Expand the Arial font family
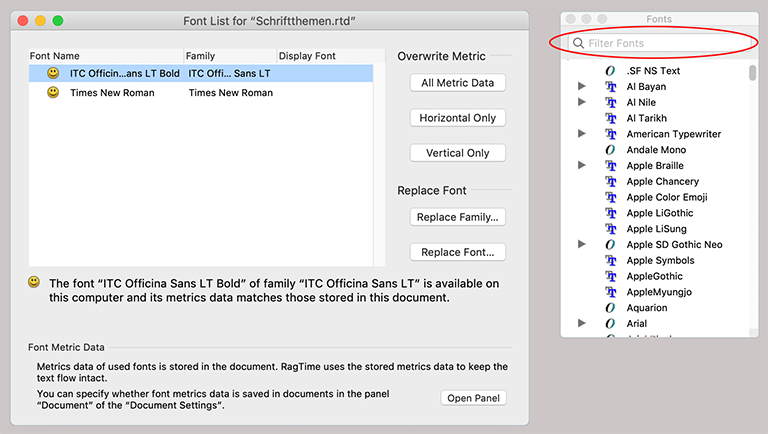The image size is (768, 434). click(x=582, y=323)
